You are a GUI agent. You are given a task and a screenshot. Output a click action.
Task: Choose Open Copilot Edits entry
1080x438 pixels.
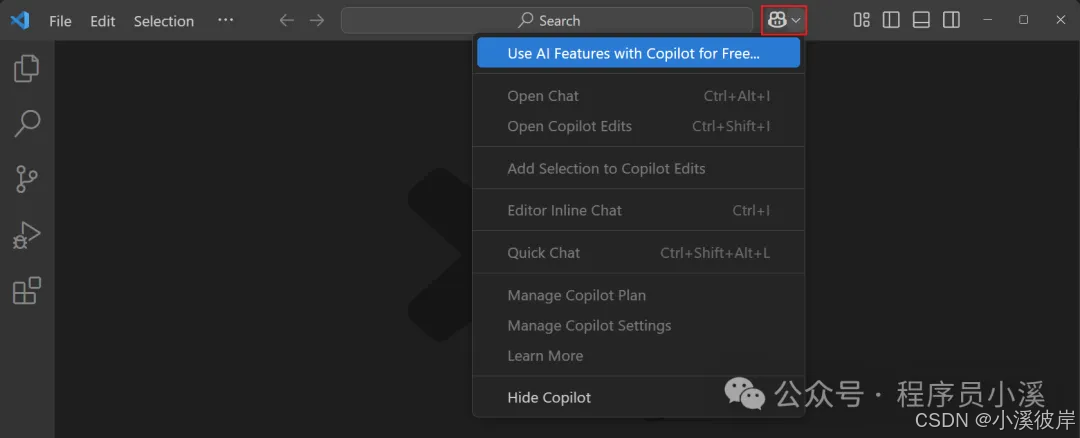(x=638, y=126)
